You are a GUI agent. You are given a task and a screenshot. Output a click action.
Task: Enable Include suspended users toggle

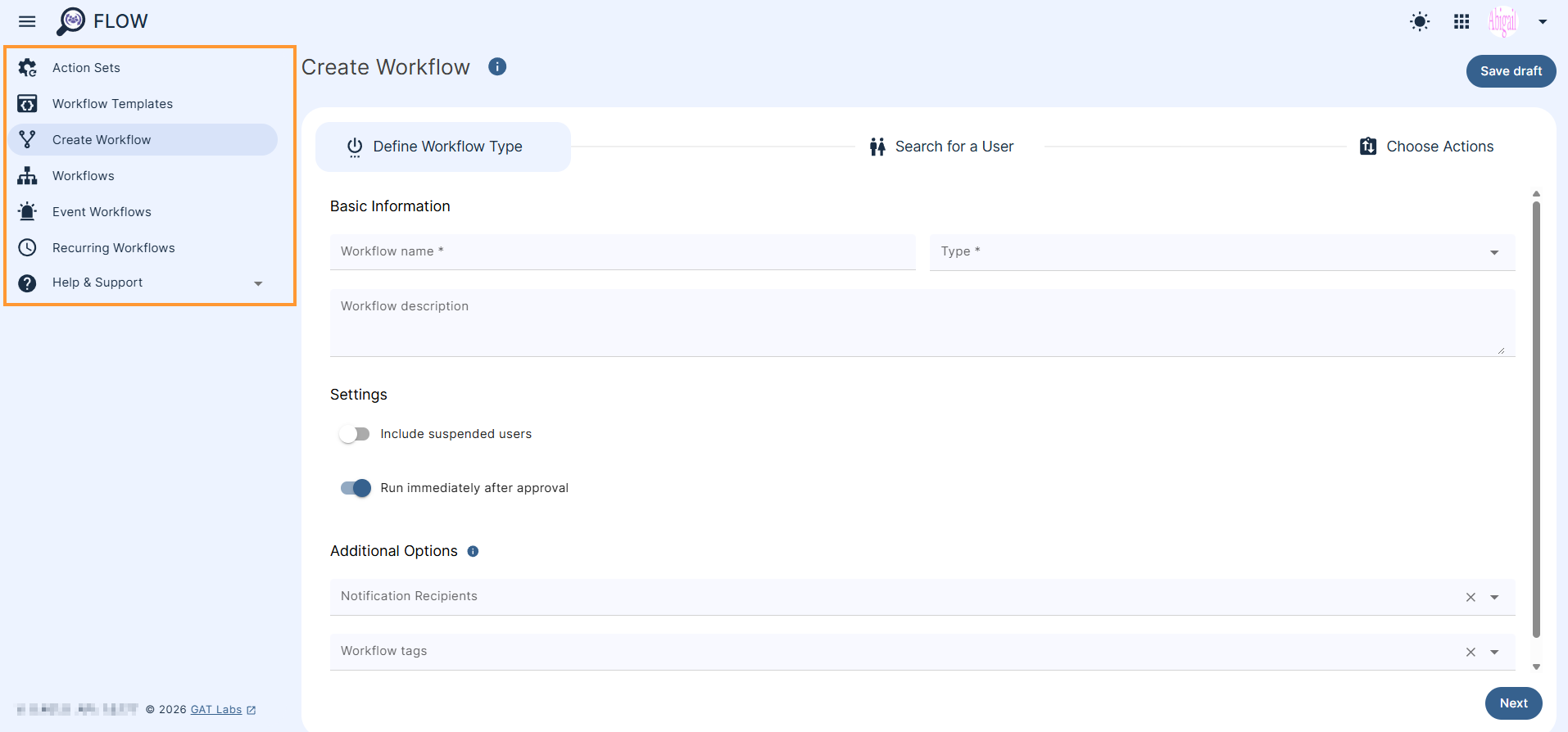click(x=355, y=434)
